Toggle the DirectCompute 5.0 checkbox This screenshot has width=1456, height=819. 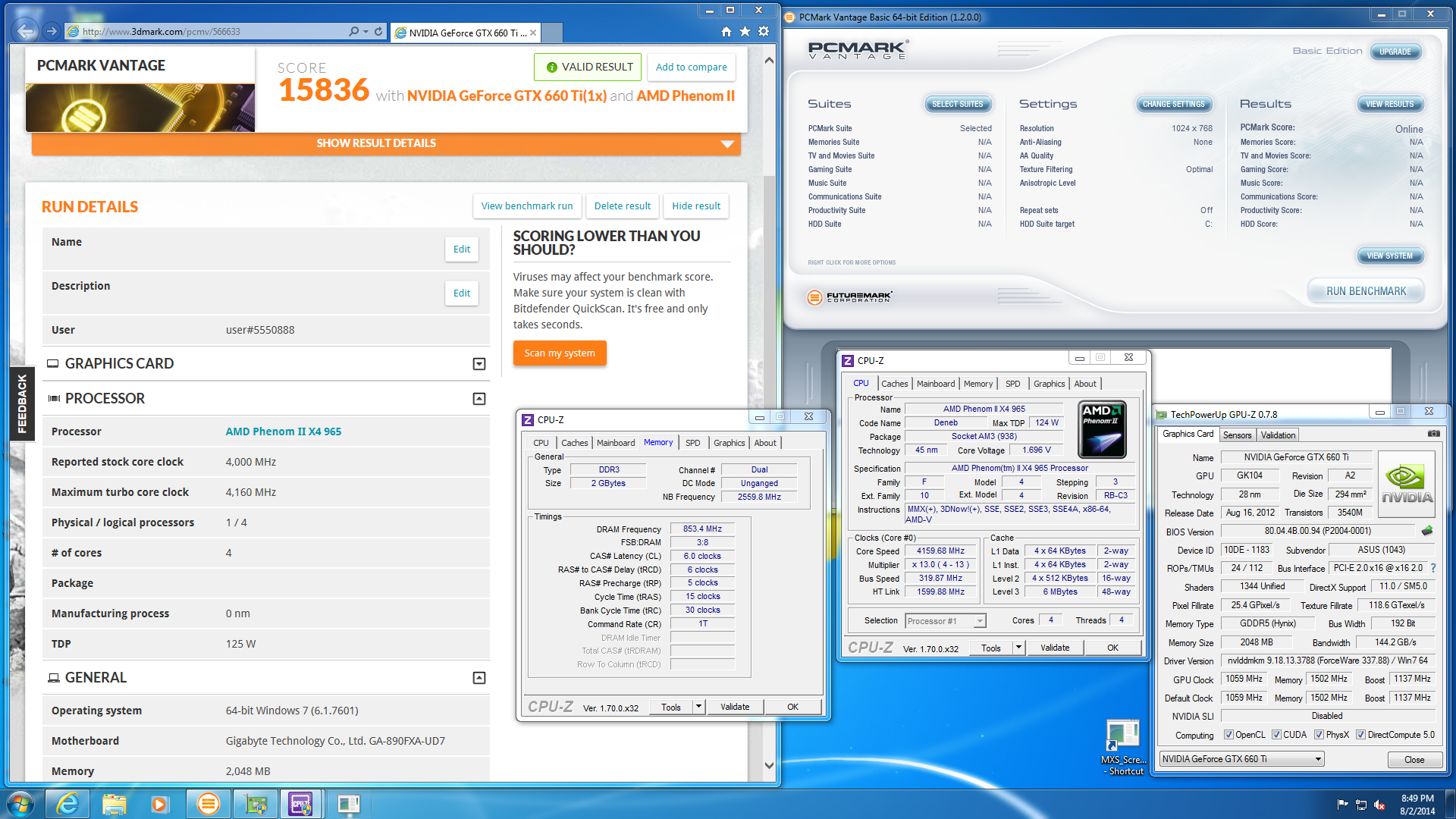[1360, 735]
